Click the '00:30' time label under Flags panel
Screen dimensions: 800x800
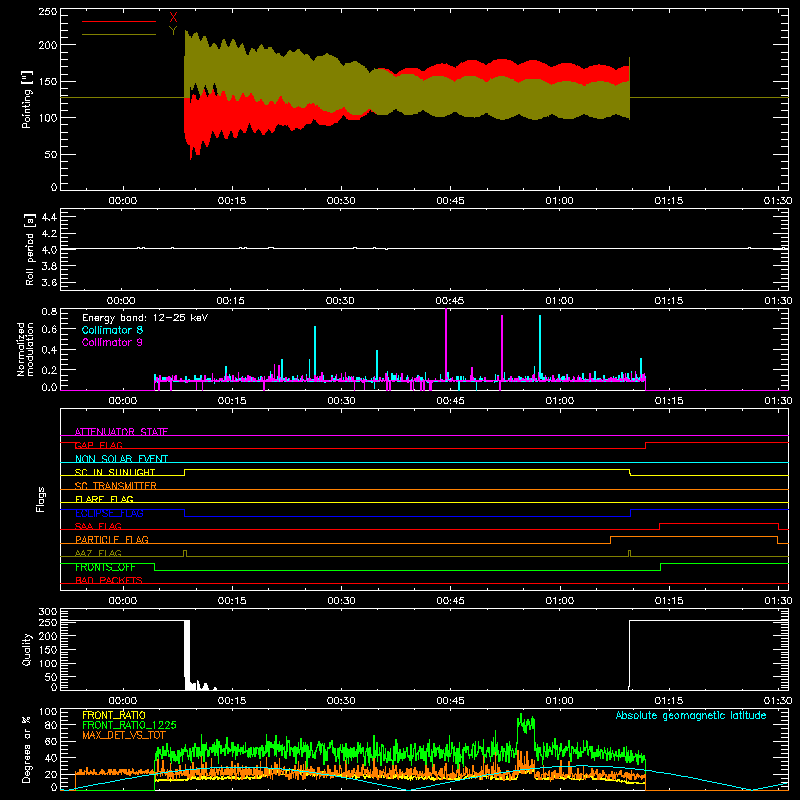[x=341, y=601]
